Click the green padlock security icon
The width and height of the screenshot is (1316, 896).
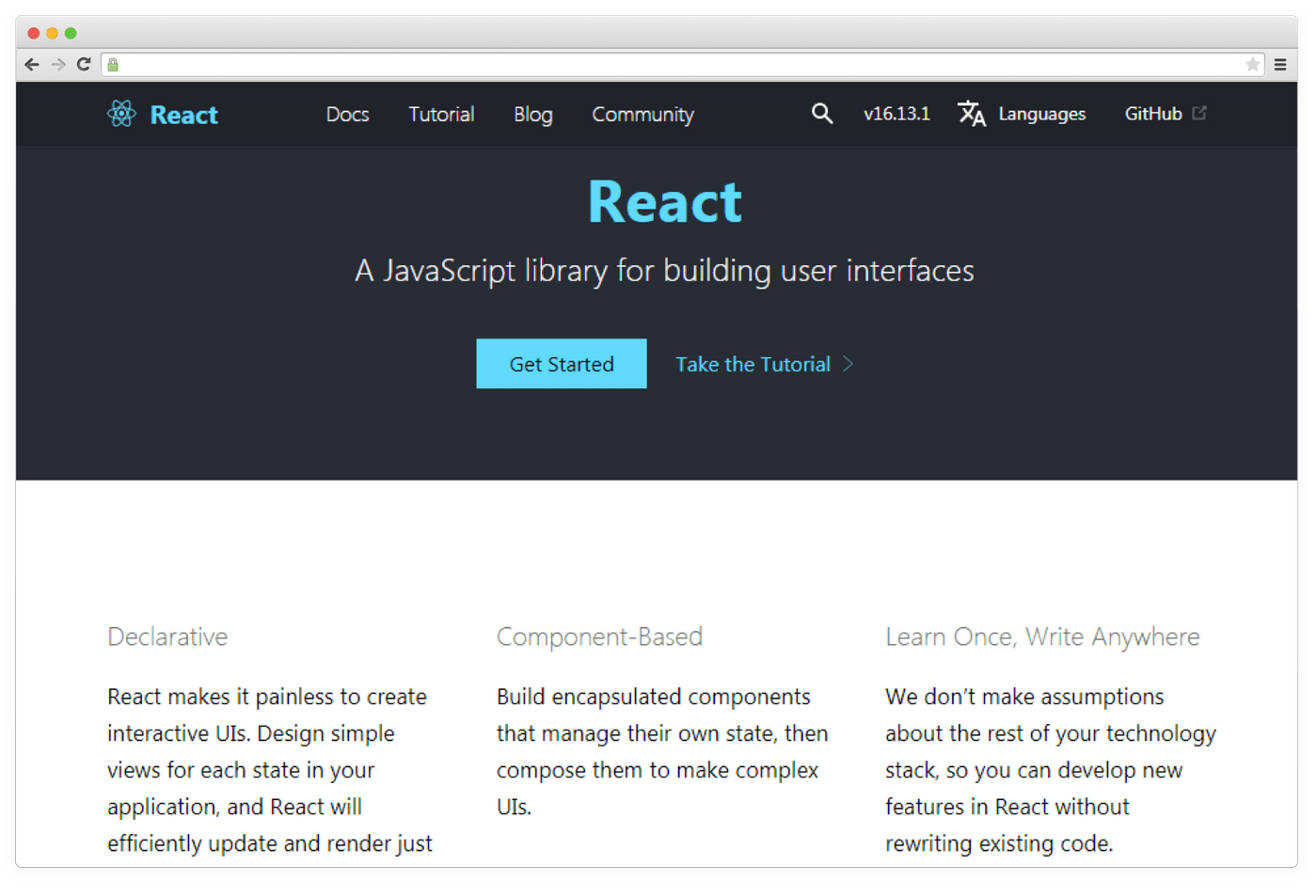pyautogui.click(x=113, y=65)
